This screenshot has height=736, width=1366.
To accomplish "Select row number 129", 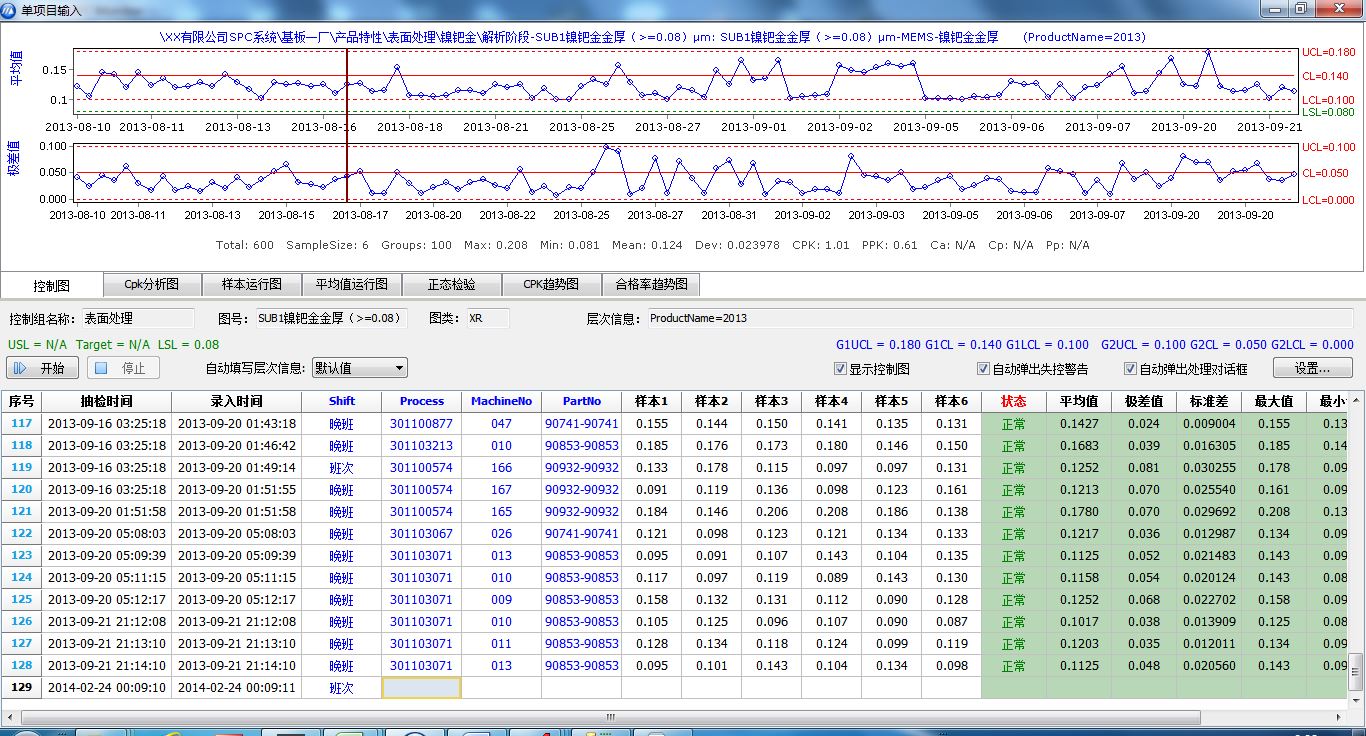I will (x=21, y=688).
